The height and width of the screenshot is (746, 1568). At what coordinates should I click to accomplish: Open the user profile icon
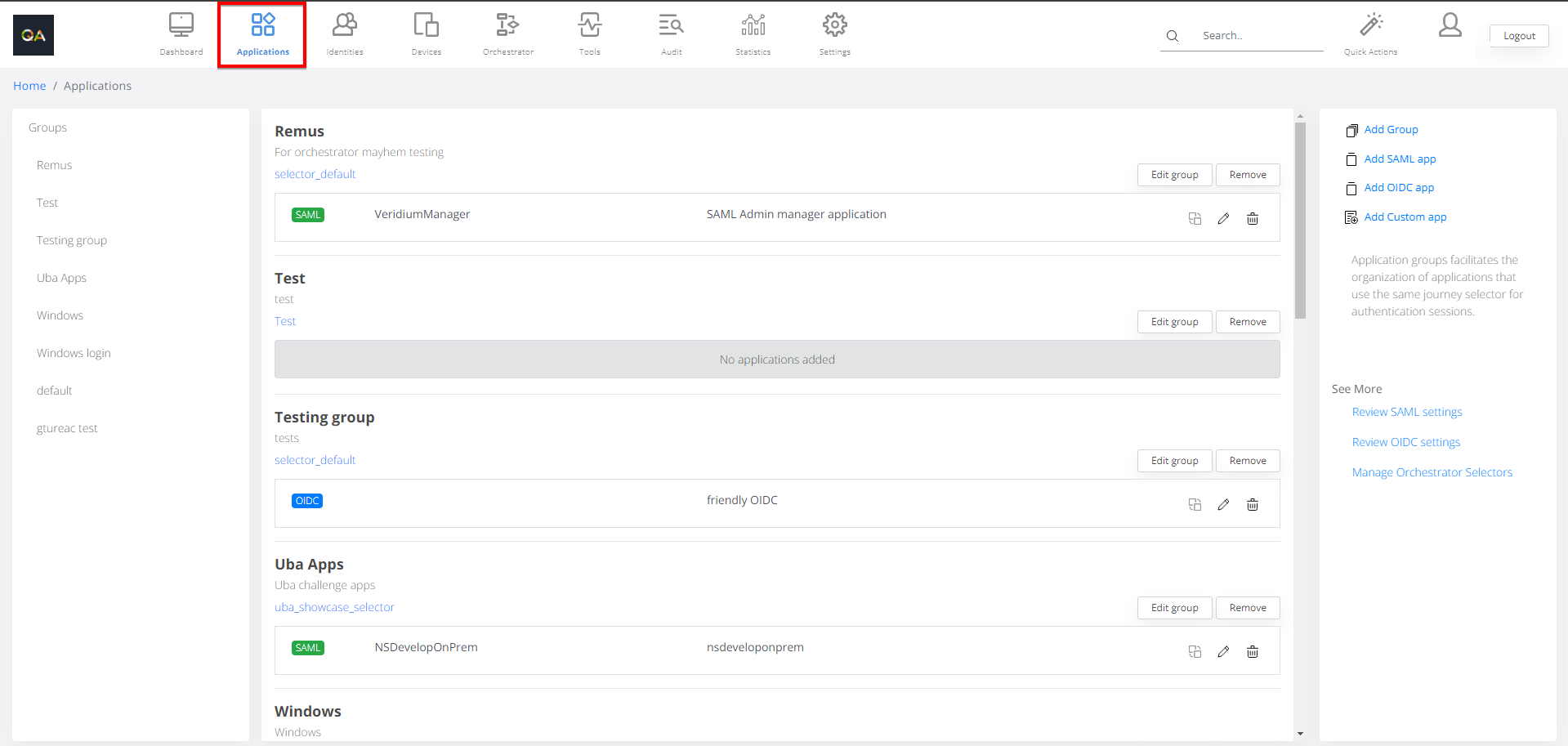click(x=1450, y=25)
